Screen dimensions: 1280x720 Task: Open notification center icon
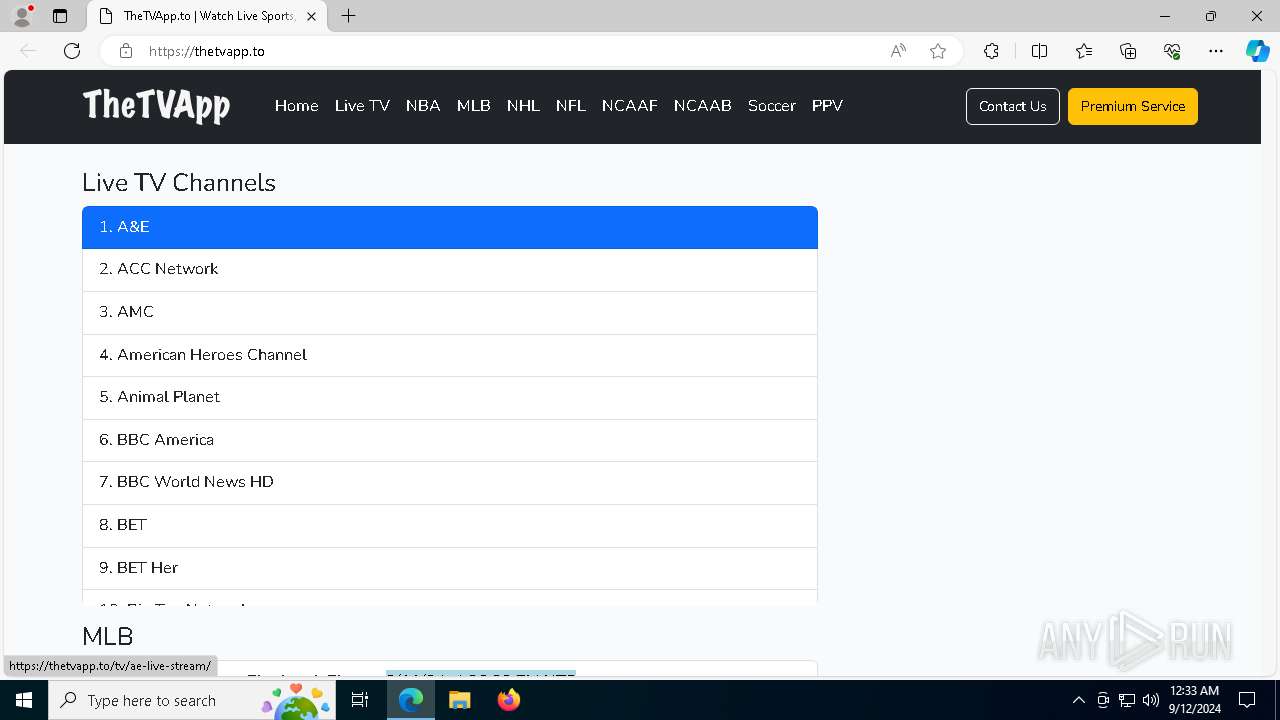(1247, 700)
